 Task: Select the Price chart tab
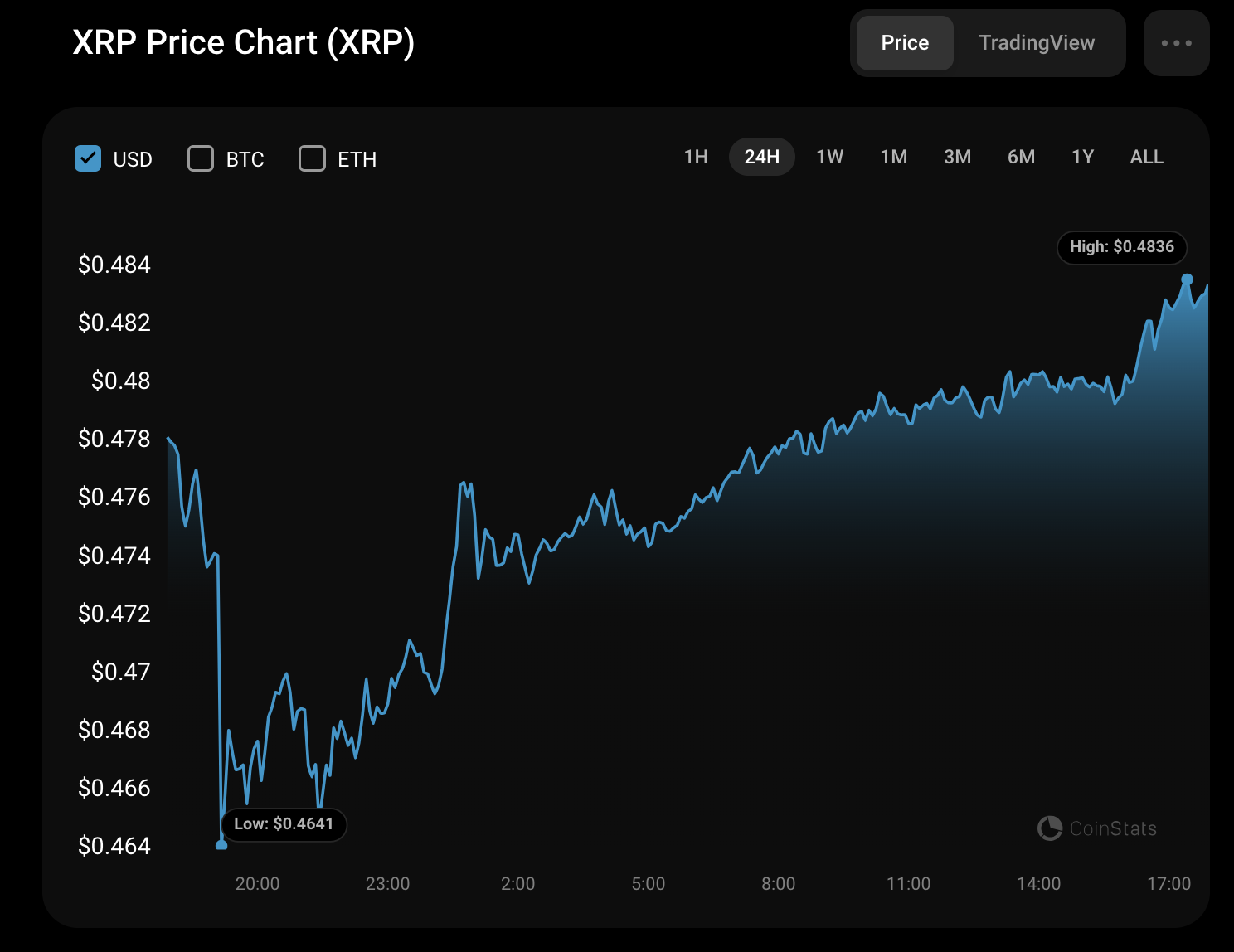point(905,43)
